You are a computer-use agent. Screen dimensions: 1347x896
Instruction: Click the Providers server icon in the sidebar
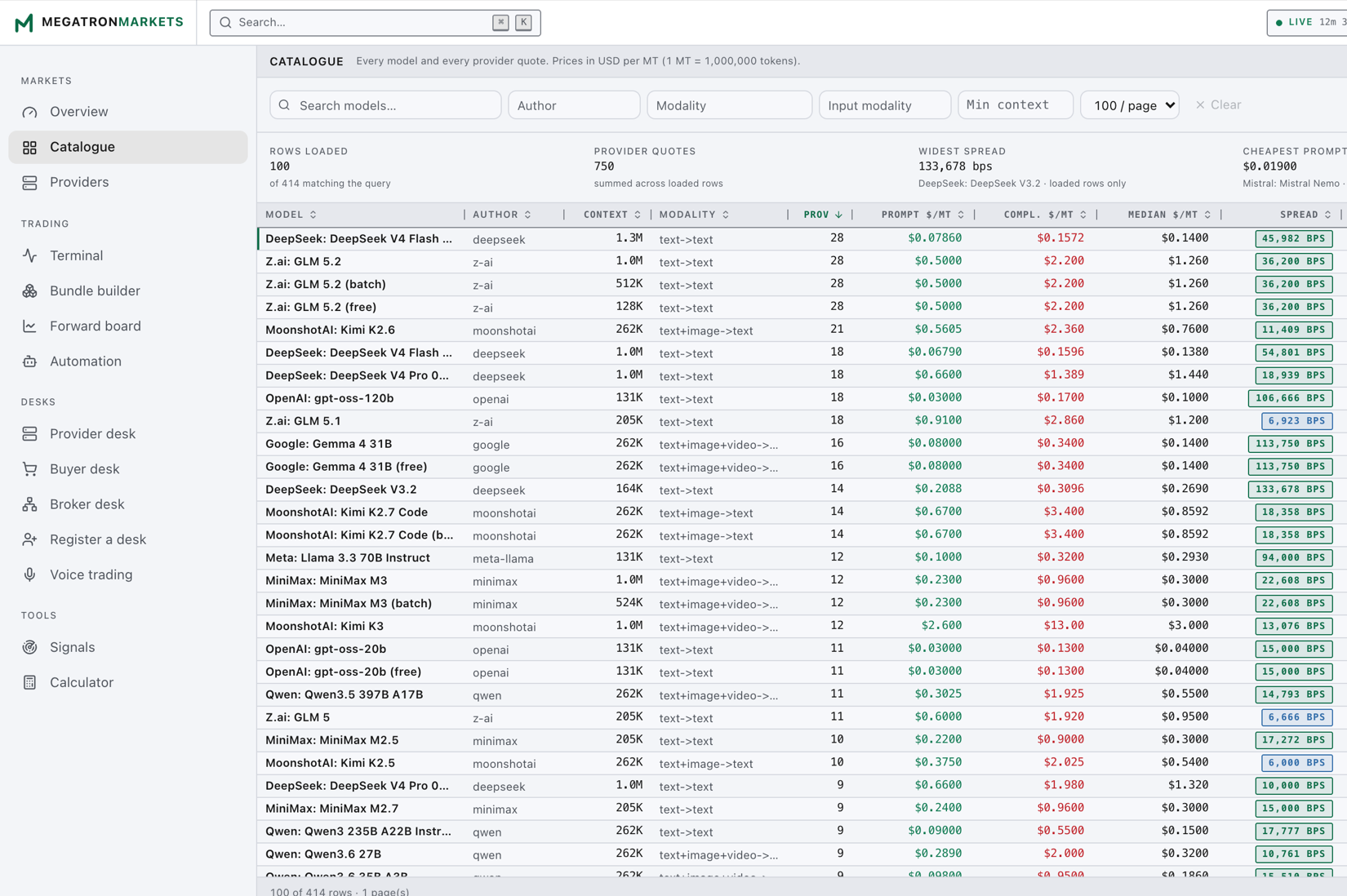click(x=29, y=182)
